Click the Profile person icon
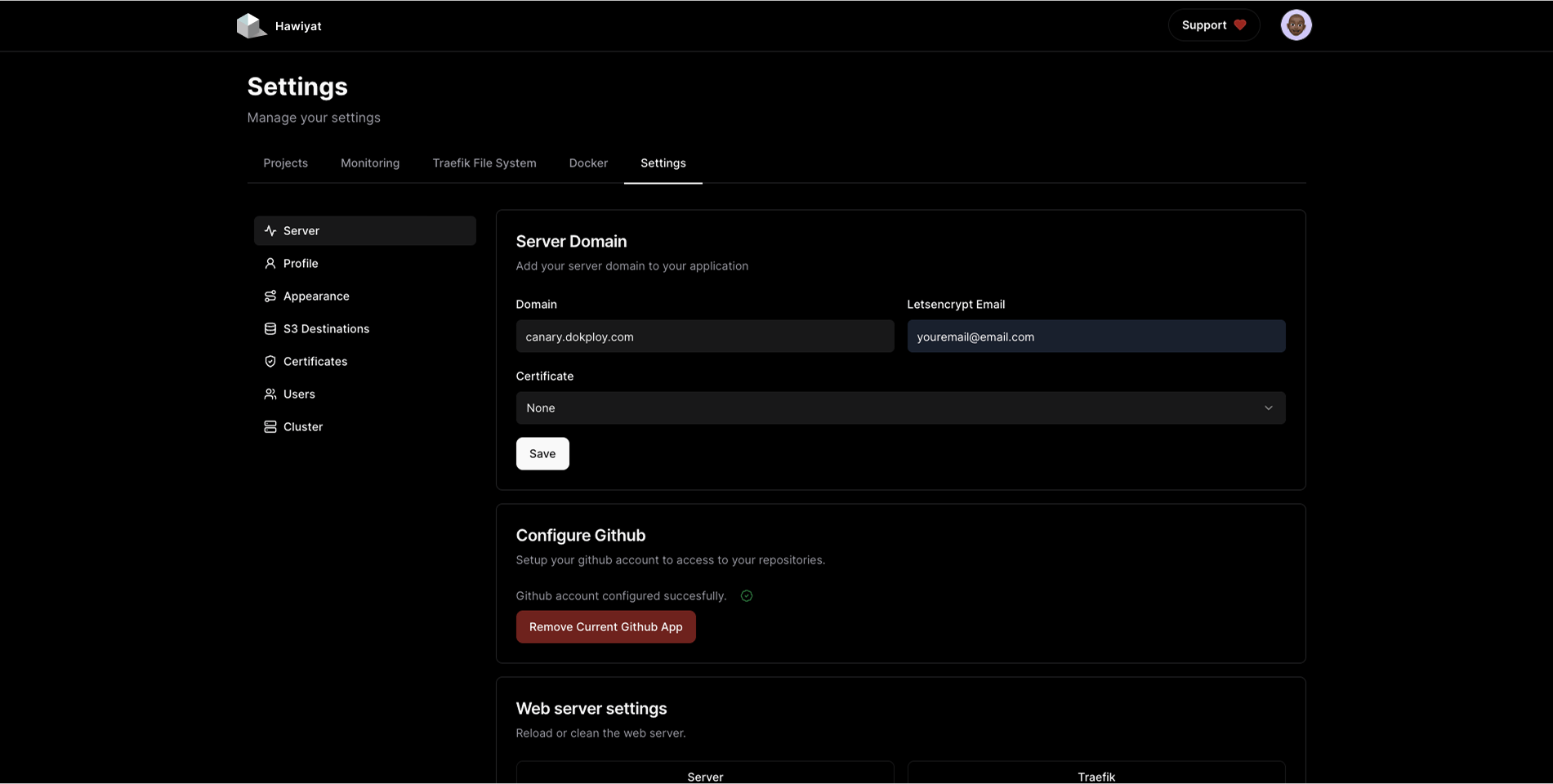 (270, 264)
